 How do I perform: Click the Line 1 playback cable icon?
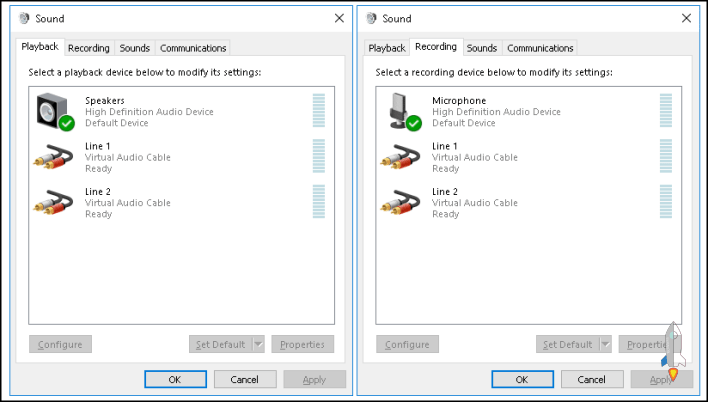point(53,157)
